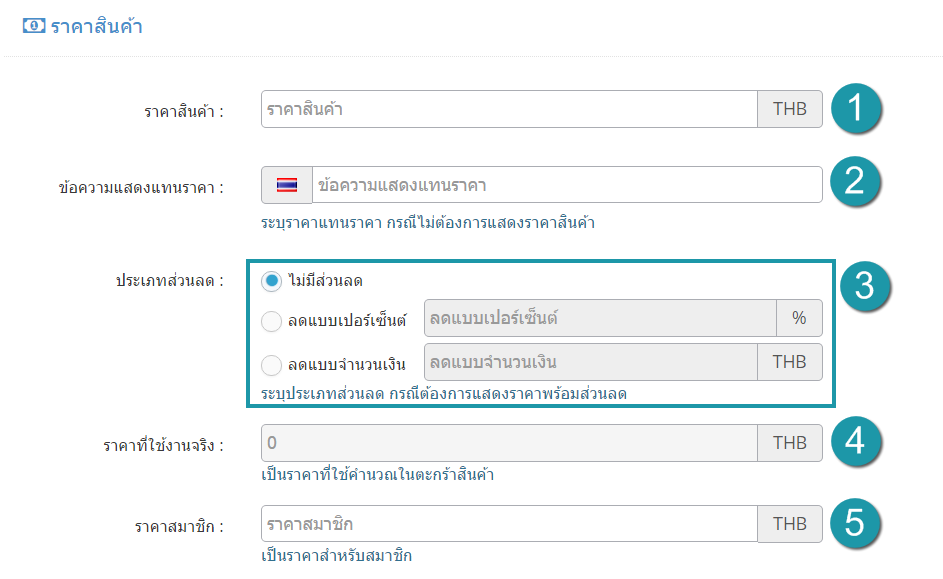Click the amount discount input box

[591, 362]
